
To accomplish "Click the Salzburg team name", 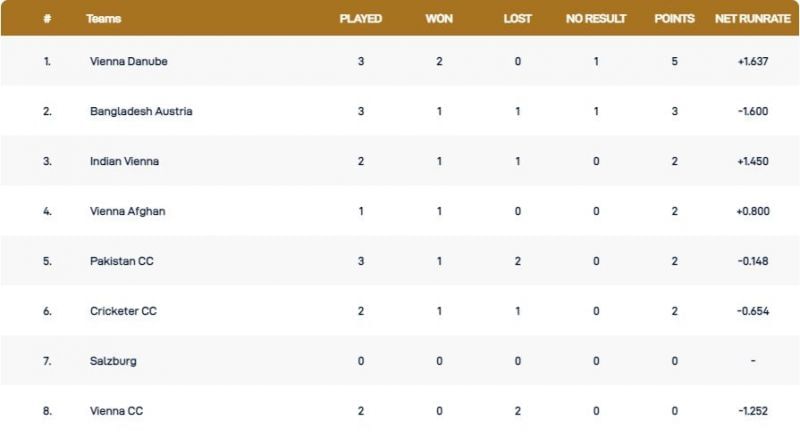I will pyautogui.click(x=111, y=361).
